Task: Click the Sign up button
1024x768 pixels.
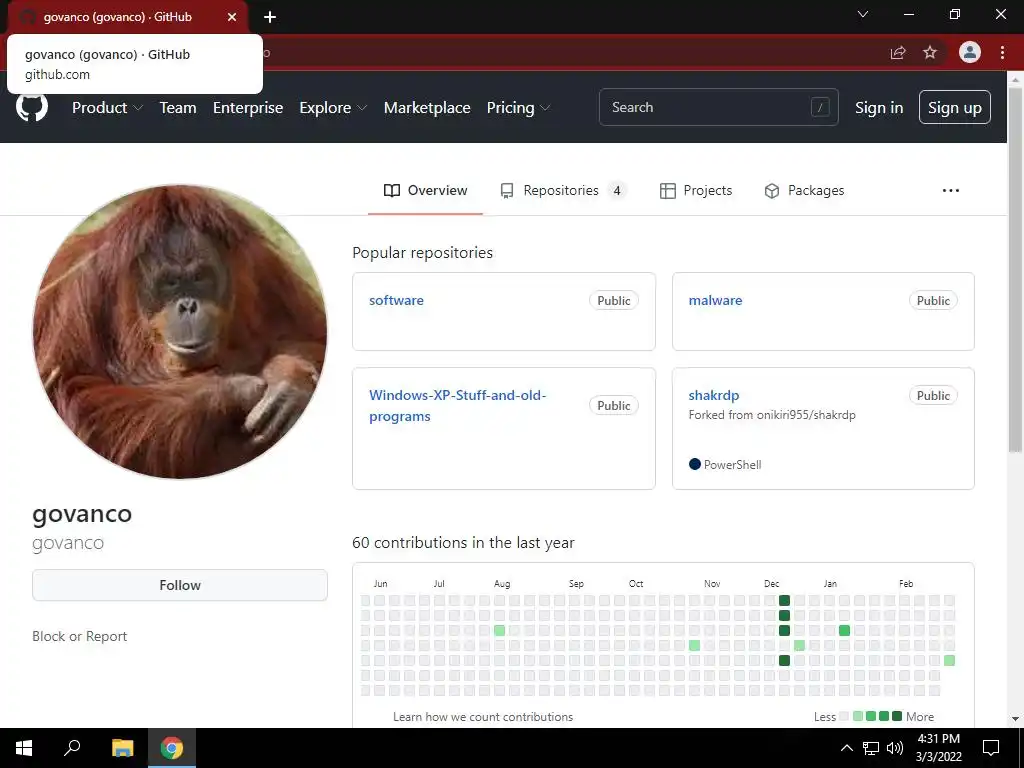Action: click(955, 108)
